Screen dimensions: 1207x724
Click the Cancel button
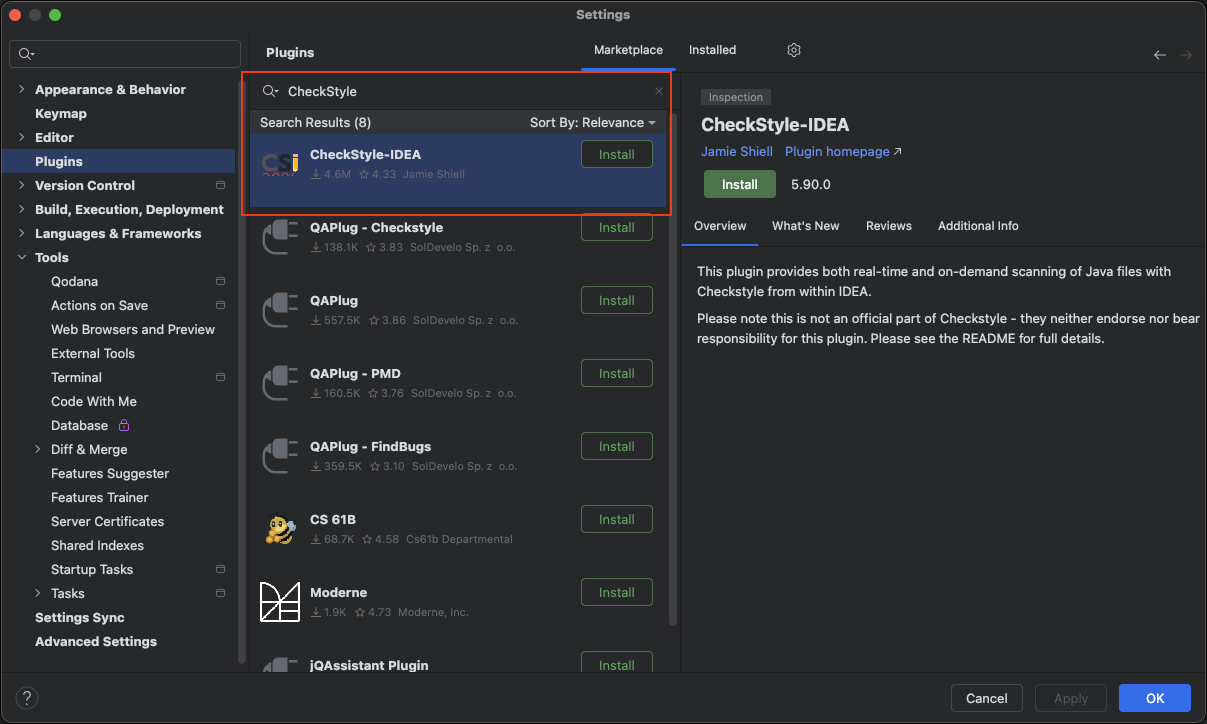coord(987,698)
